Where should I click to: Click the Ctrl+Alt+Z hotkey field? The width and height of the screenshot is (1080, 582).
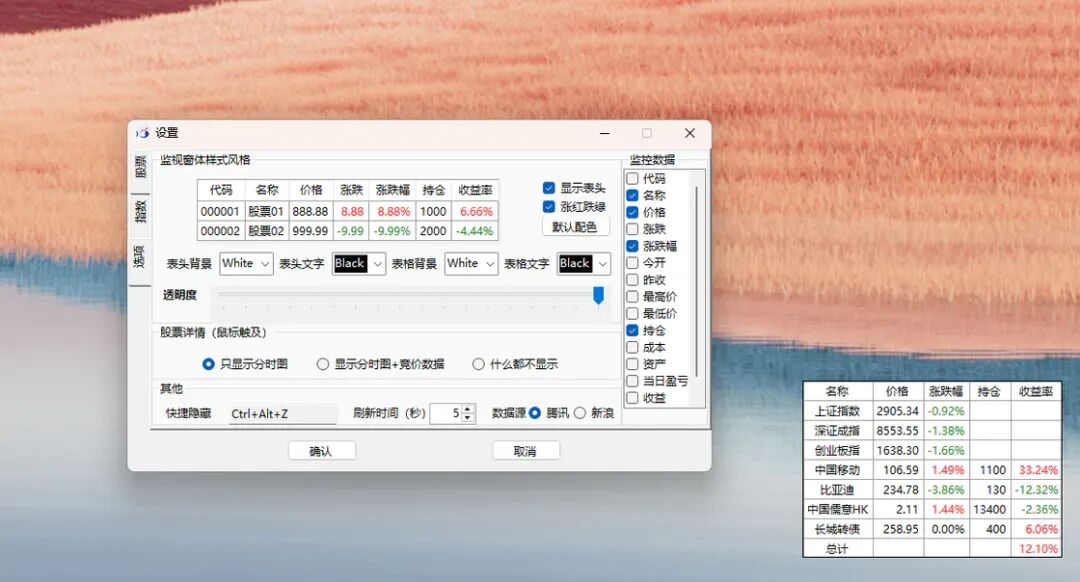(283, 413)
